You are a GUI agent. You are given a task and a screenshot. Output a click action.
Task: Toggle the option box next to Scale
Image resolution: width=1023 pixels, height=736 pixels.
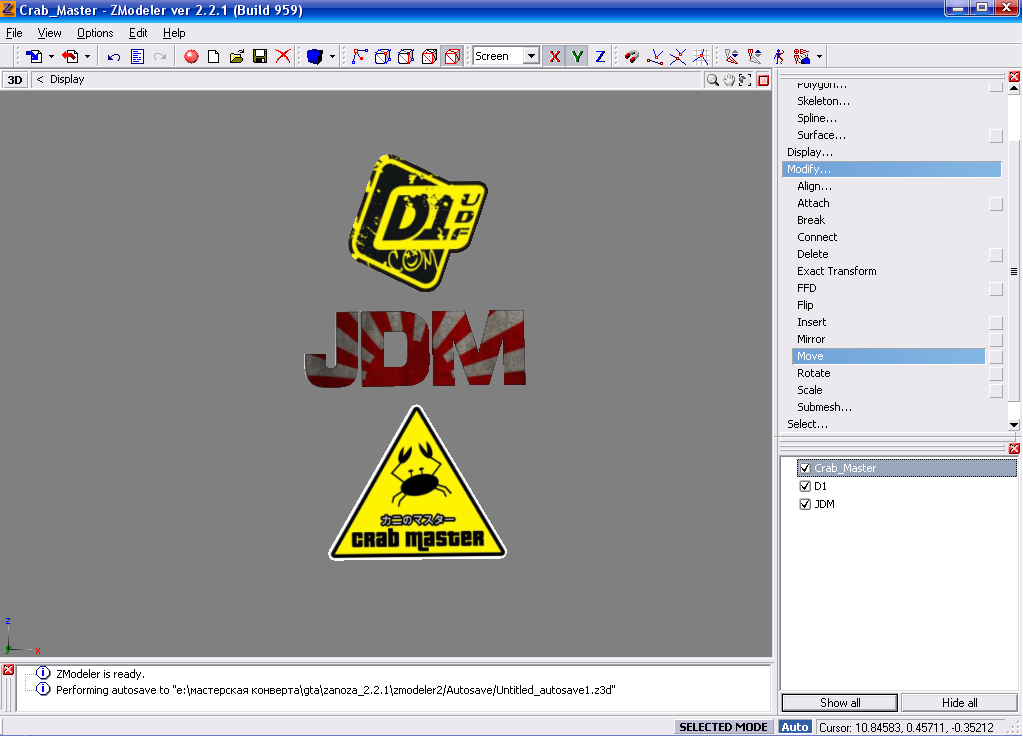[996, 391]
